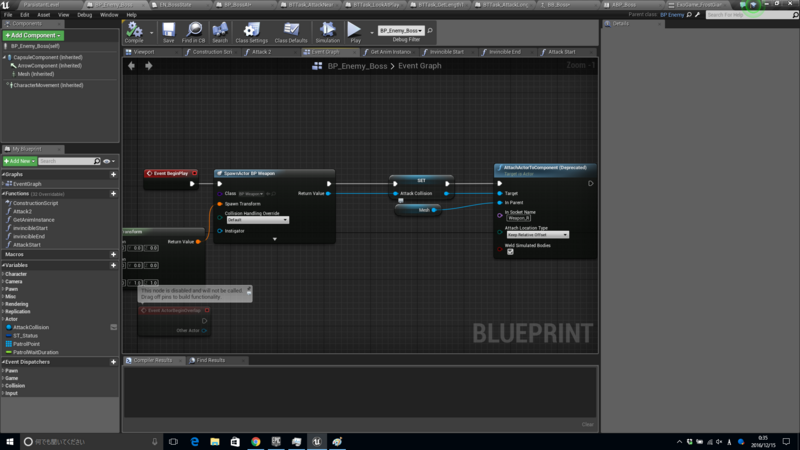Viewport: 800px width, 450px height.
Task: Open Class Defaults
Action: click(x=291, y=32)
